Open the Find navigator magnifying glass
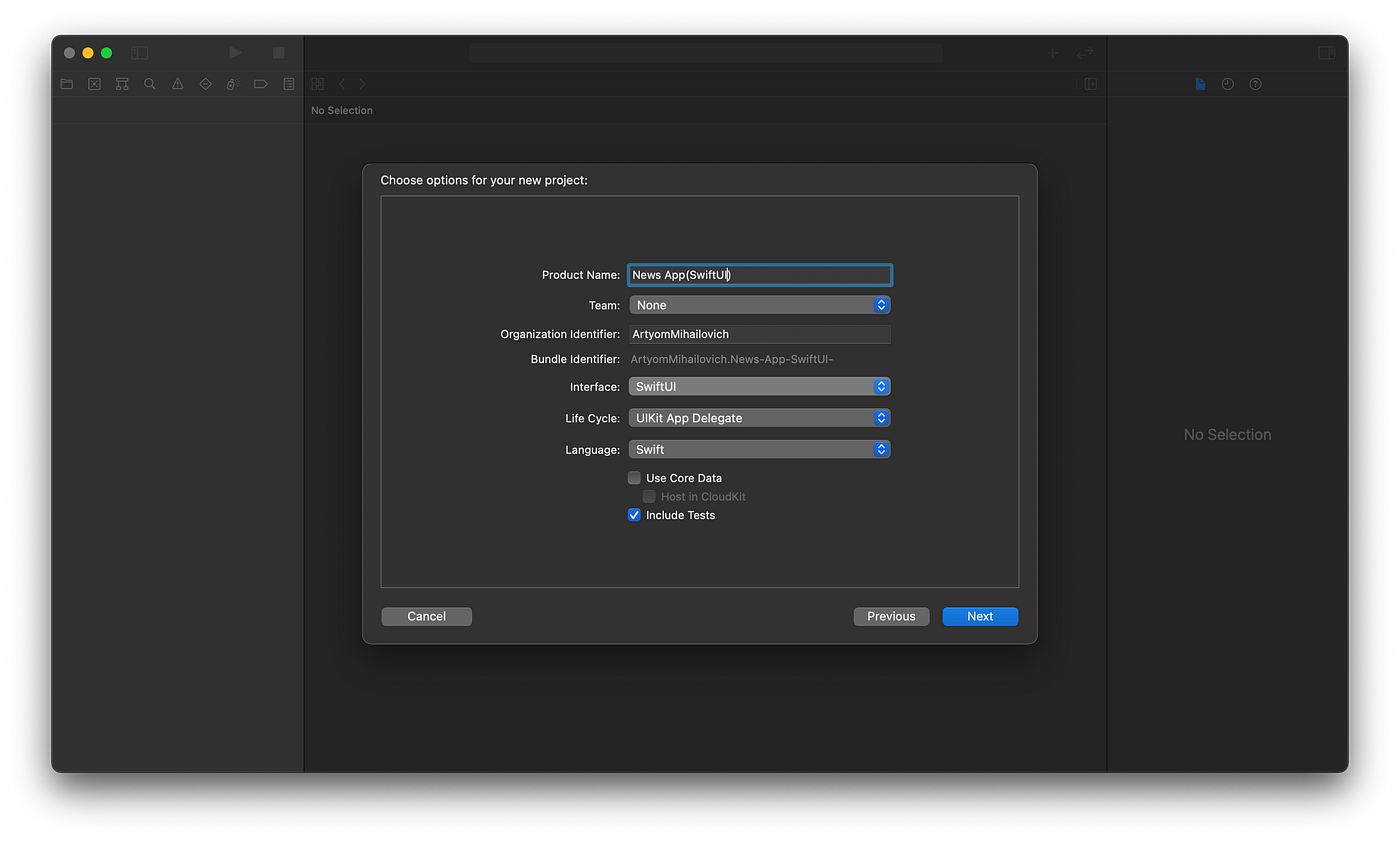This screenshot has width=1400, height=841. [x=149, y=84]
